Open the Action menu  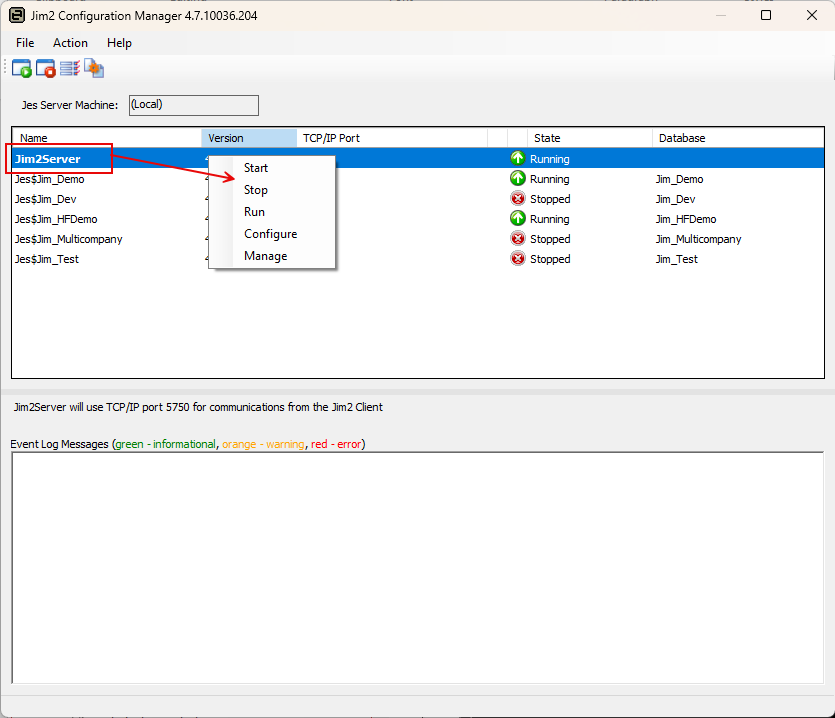70,43
